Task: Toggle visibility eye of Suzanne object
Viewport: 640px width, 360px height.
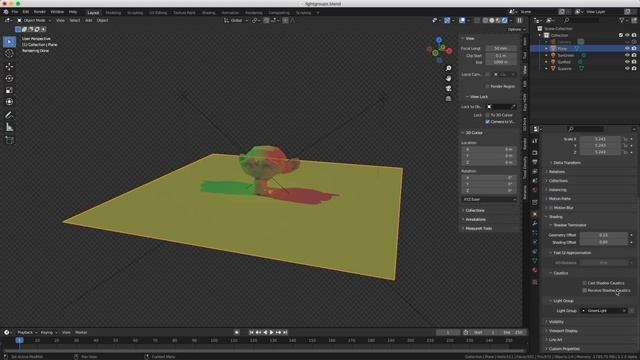Action: tap(627, 69)
